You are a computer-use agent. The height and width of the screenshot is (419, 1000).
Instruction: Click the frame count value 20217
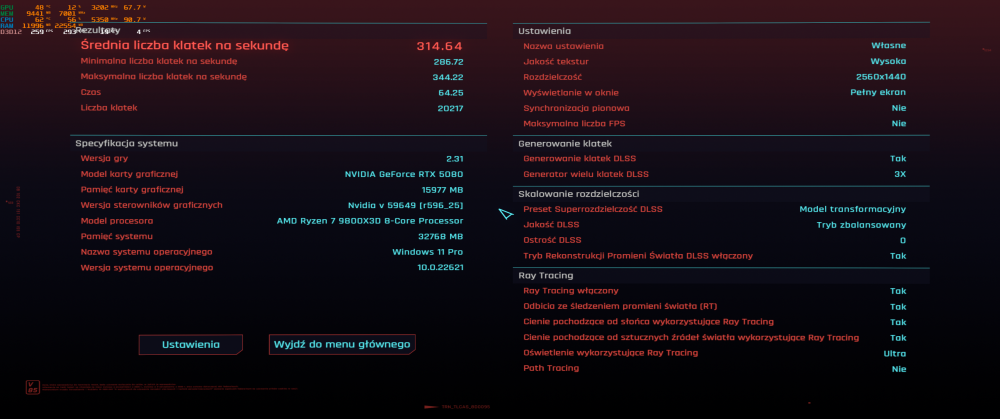point(450,108)
